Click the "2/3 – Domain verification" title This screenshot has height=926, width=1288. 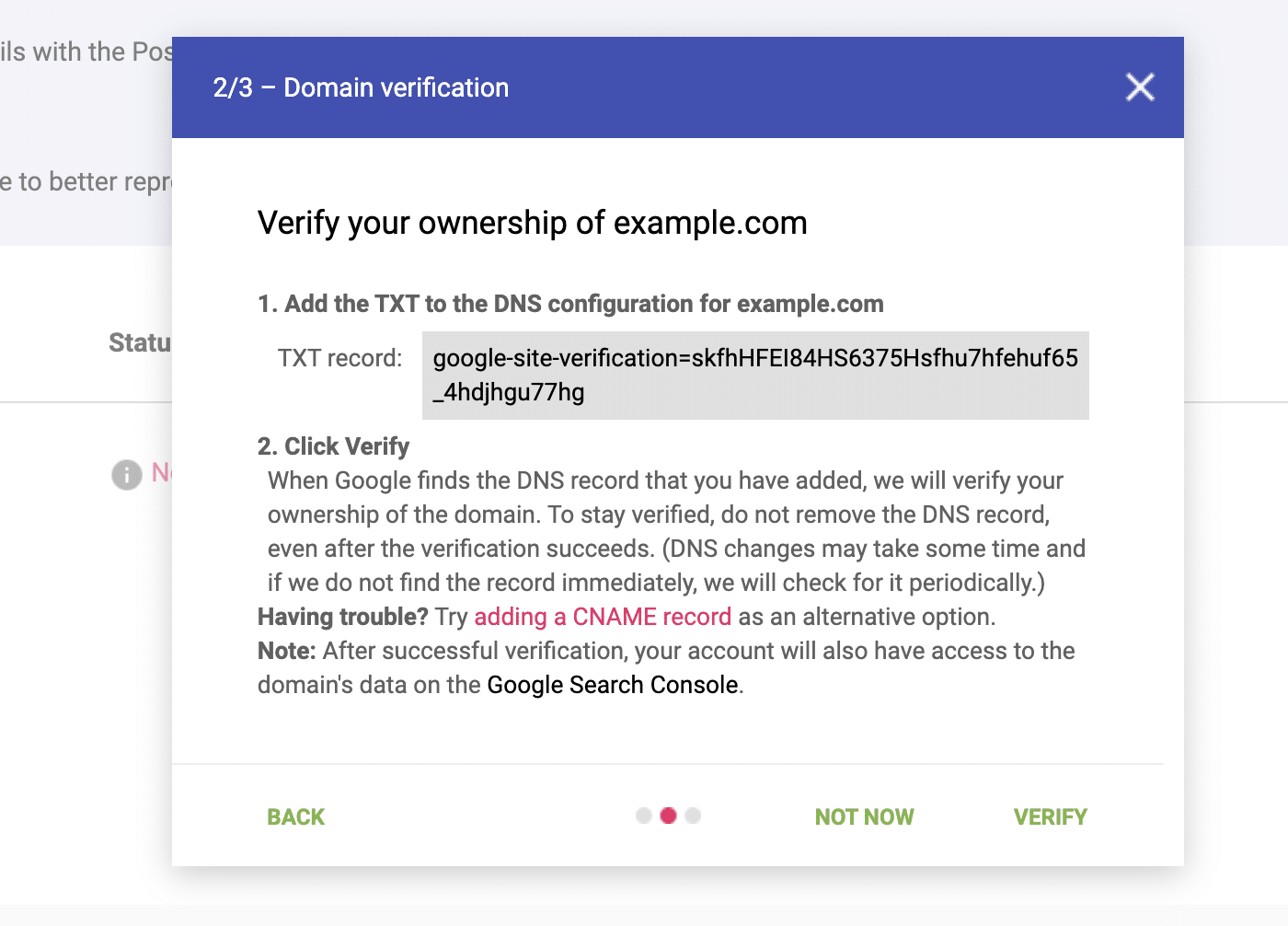click(360, 87)
